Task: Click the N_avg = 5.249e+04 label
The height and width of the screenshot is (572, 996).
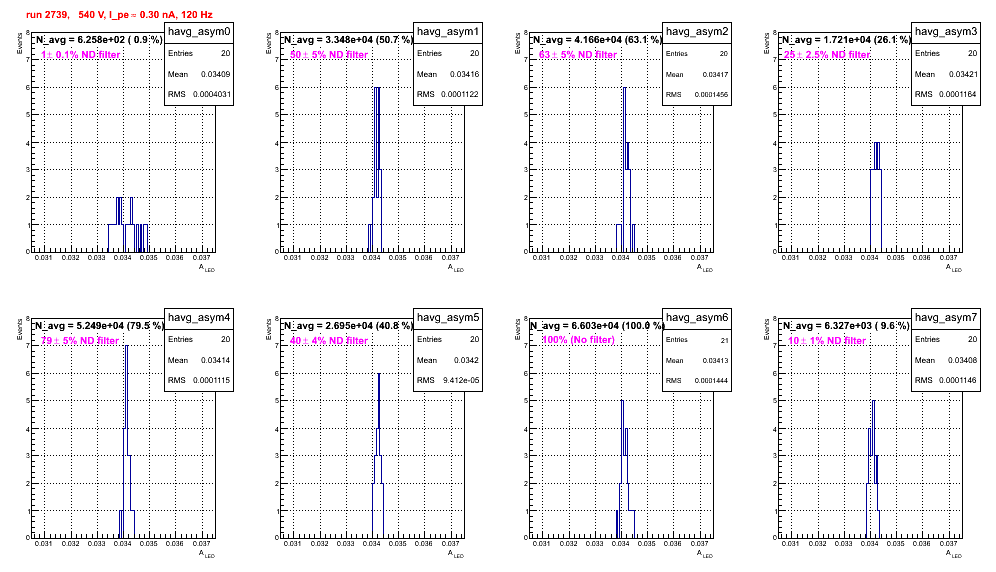Action: pos(98,325)
